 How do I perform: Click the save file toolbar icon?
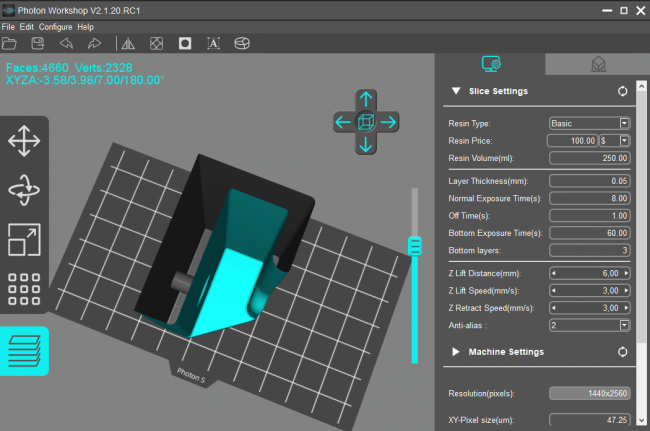point(38,44)
